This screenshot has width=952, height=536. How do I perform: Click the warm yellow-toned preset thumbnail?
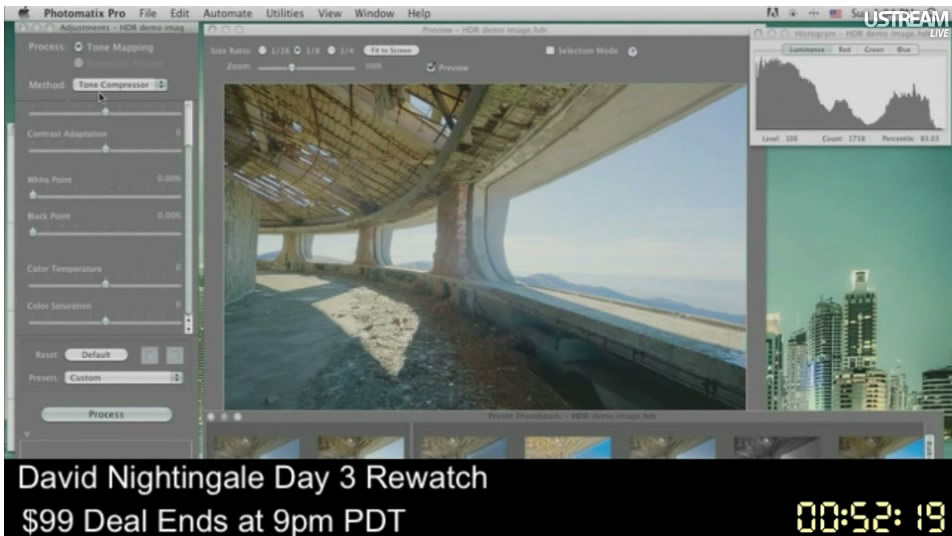pos(568,447)
